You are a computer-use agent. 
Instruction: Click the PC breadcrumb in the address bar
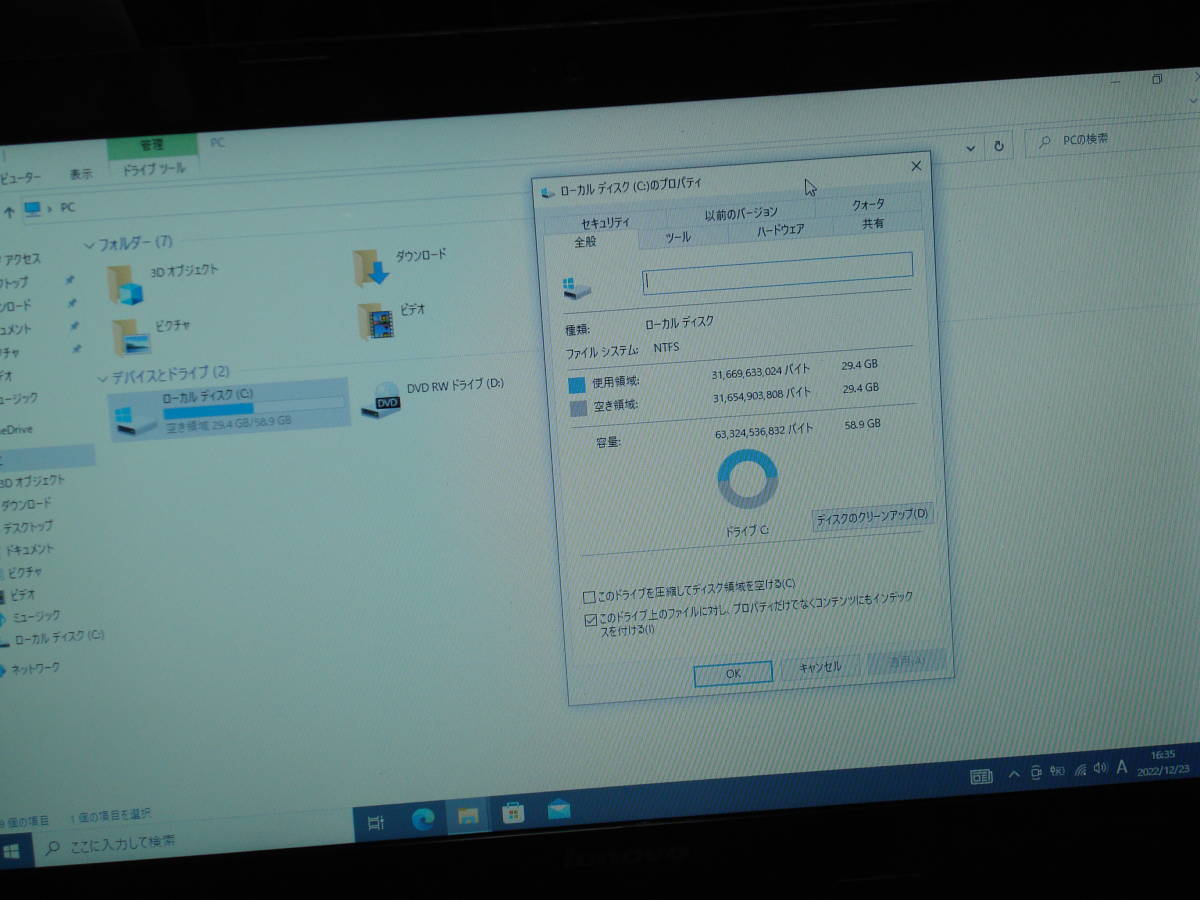click(x=67, y=208)
